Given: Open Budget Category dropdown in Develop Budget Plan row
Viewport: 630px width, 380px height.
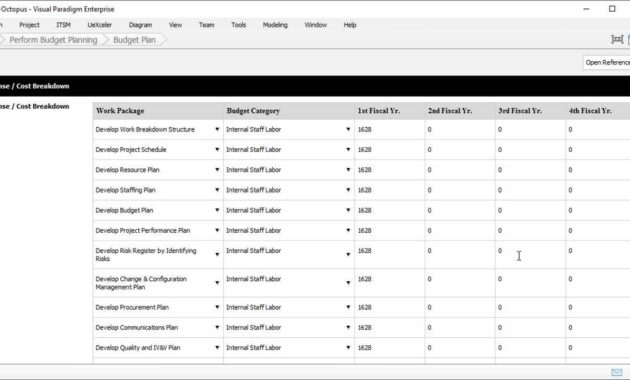Looking at the screenshot, I should pos(348,210).
